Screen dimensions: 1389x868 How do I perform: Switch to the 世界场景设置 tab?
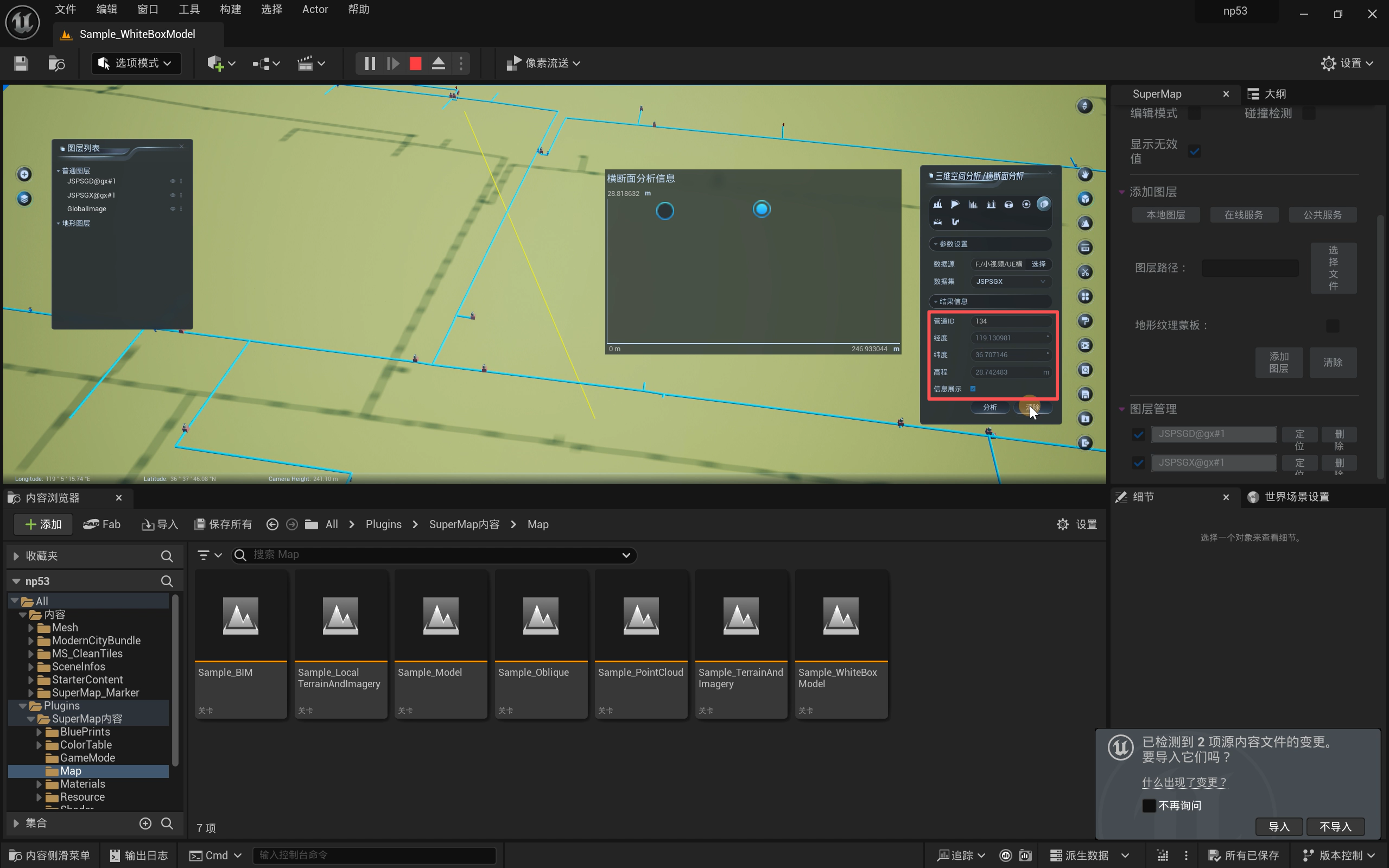point(1296,497)
